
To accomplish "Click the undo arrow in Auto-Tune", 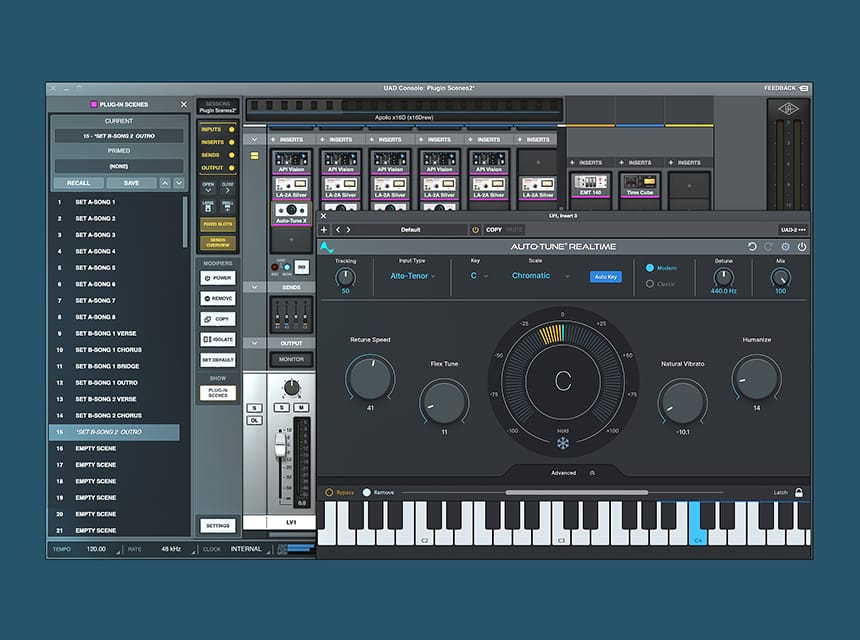I will point(752,247).
